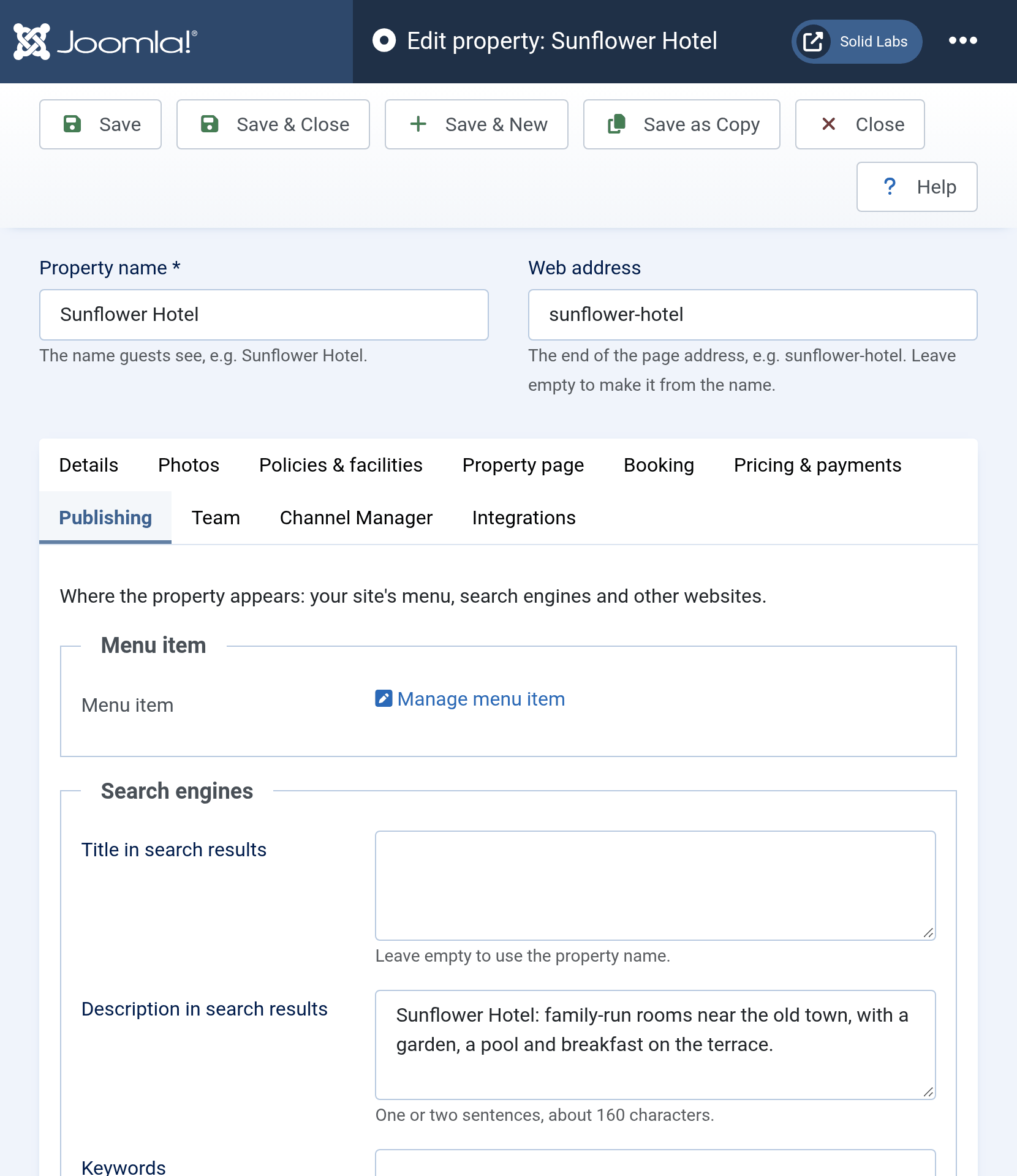Image resolution: width=1017 pixels, height=1176 pixels.
Task: Click the Description in search results textarea
Action: point(656,1045)
